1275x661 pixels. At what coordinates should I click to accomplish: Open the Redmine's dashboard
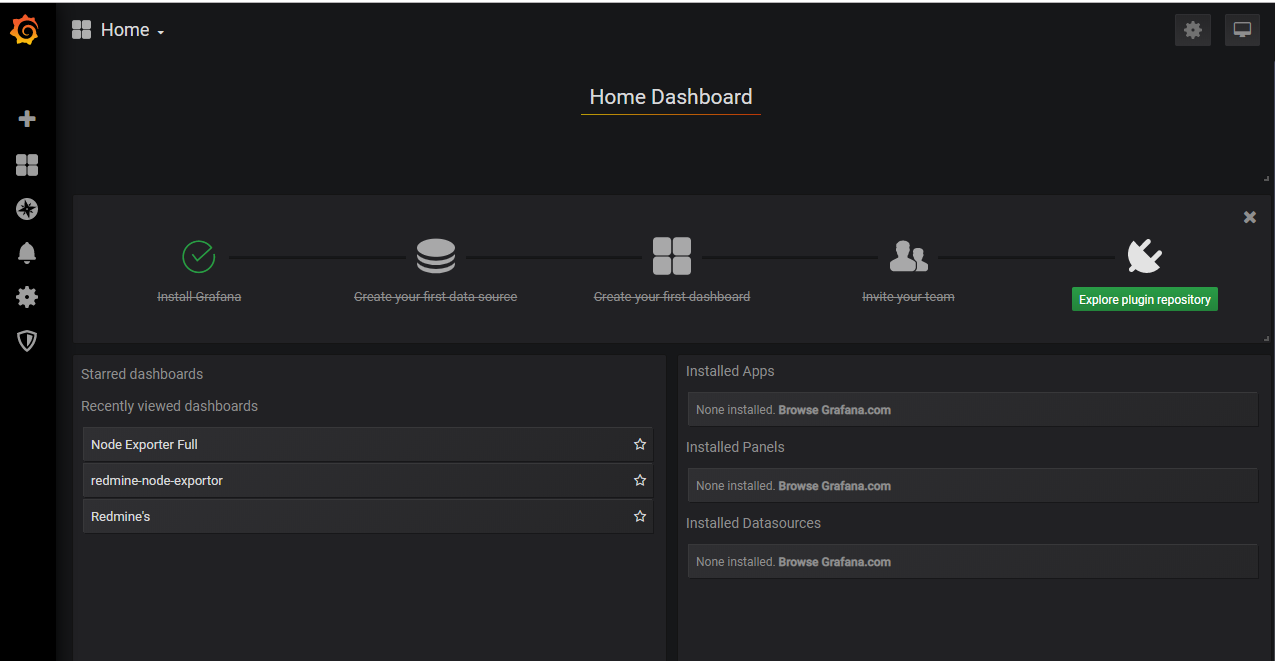(x=367, y=516)
